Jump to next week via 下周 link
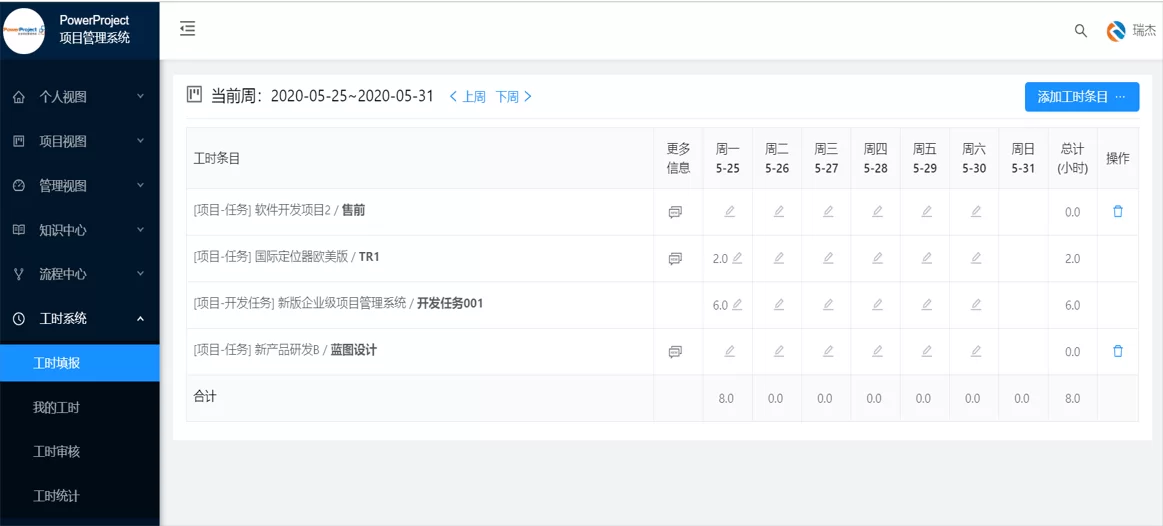Viewport: 1163px width, 526px height. pos(513,97)
